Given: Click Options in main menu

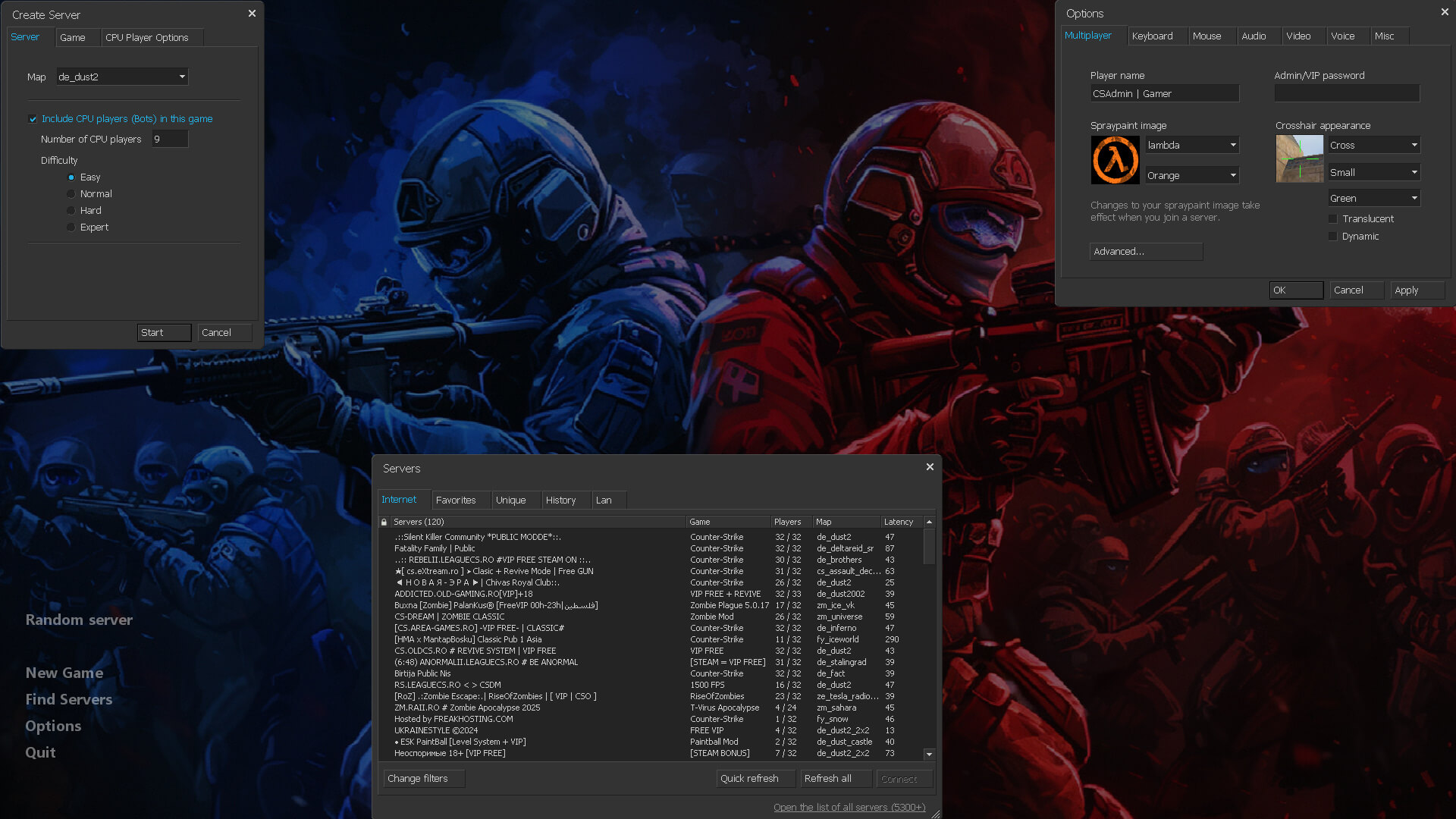Looking at the screenshot, I should point(53,726).
